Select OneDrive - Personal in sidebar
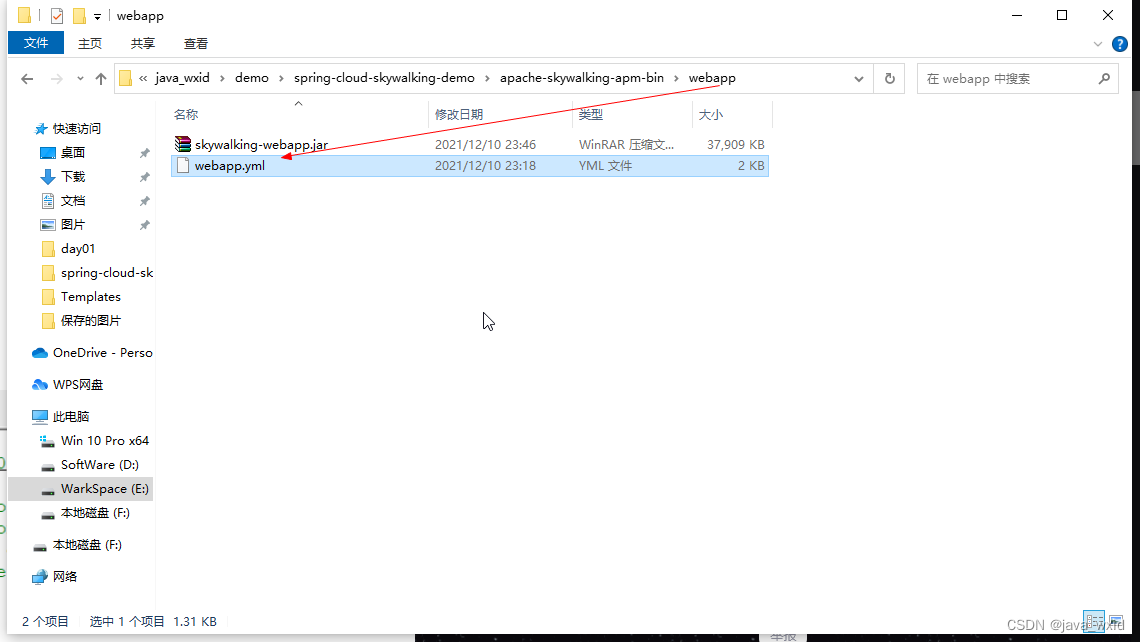Screen dimensions: 1140x642 point(103,353)
